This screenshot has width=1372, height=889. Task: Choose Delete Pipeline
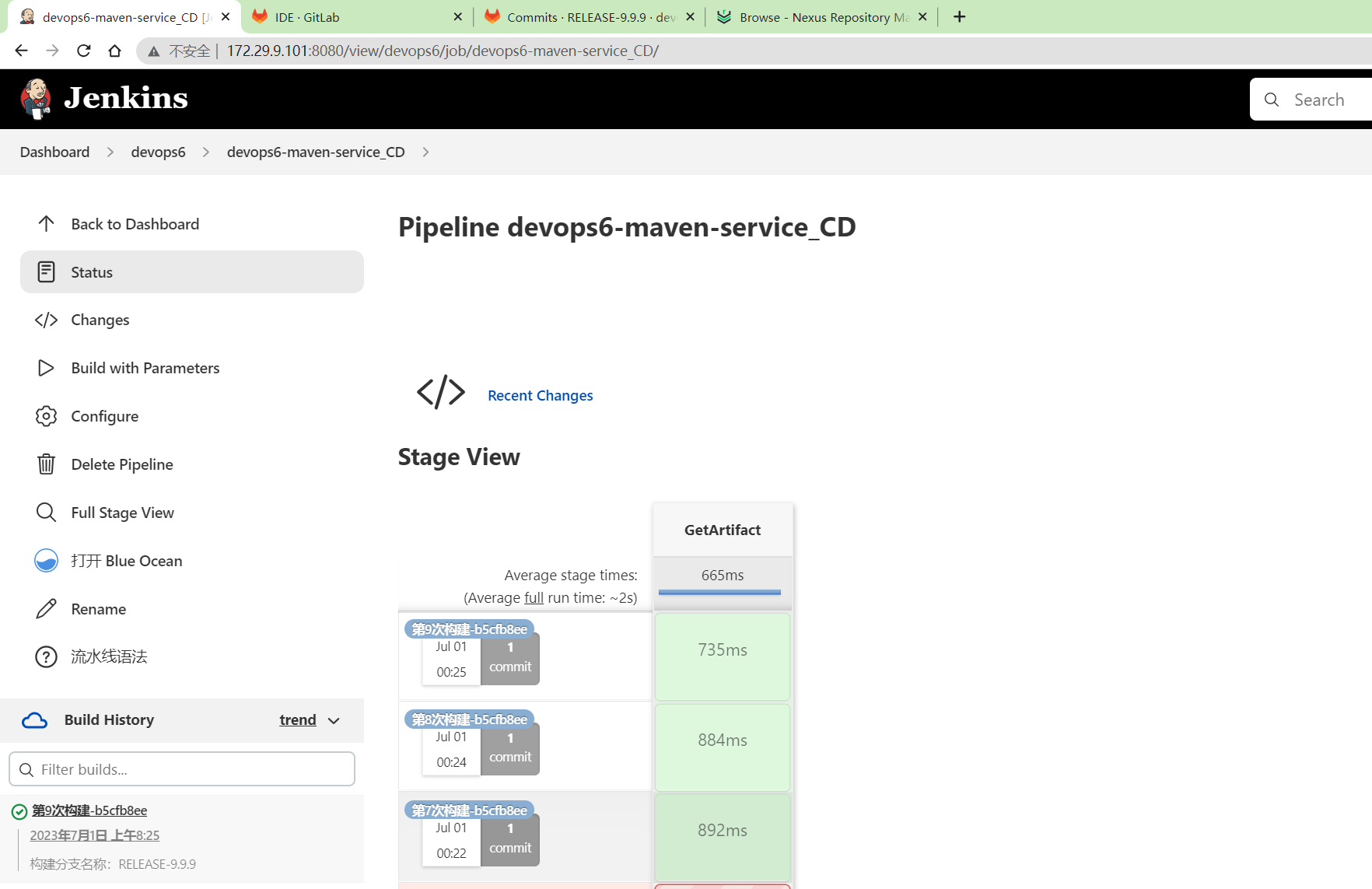(192, 464)
